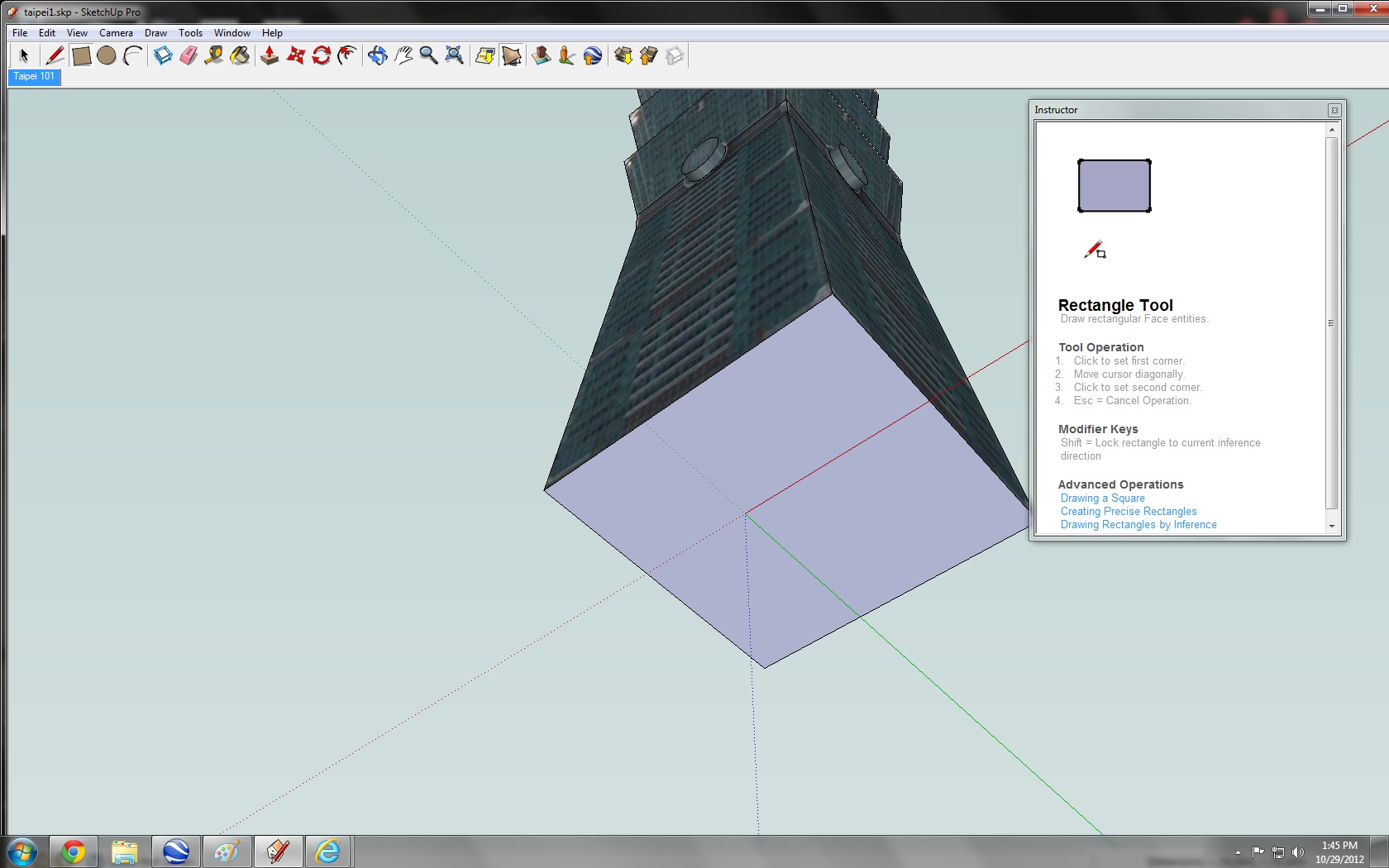Show hidden tray icons arrow

tap(1238, 852)
